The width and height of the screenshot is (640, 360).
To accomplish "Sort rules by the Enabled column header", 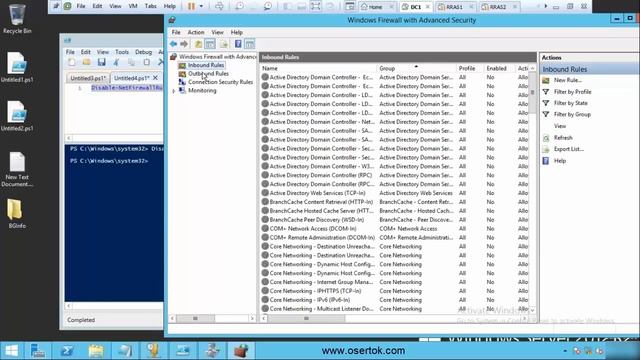I will [498, 68].
